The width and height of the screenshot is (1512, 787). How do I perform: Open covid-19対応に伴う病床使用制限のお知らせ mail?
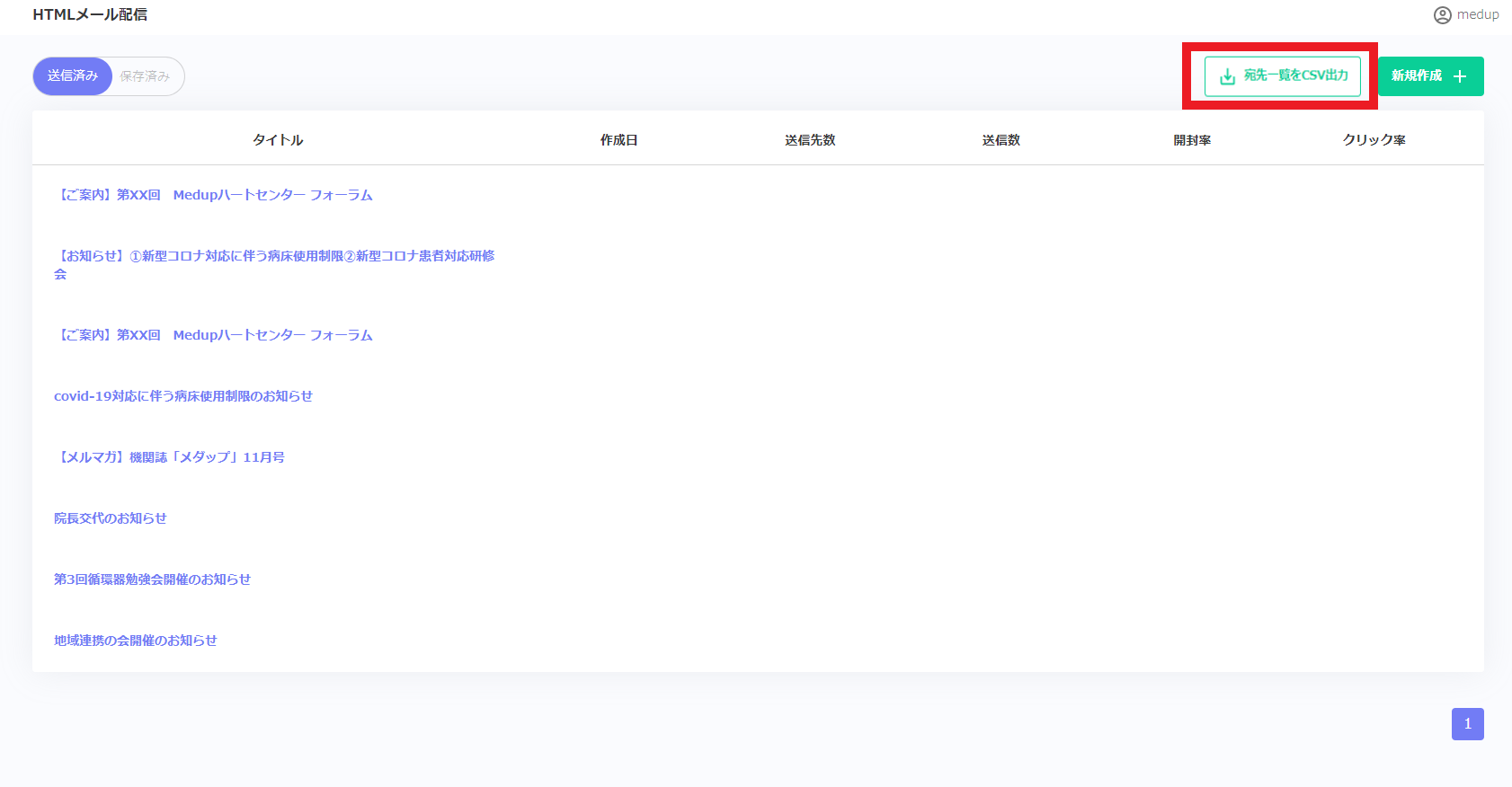(183, 396)
